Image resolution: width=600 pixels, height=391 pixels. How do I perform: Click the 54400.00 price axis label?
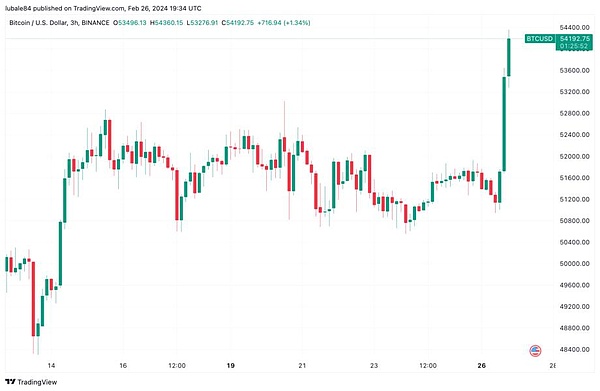(x=574, y=28)
